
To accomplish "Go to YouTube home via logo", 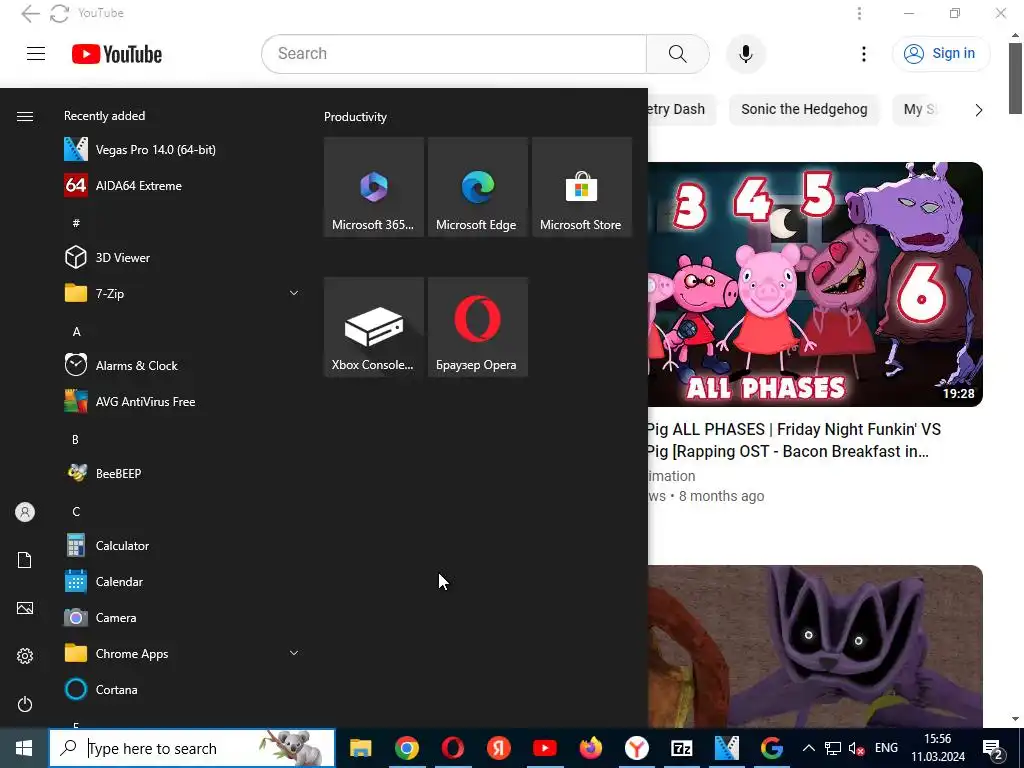I will [x=117, y=54].
